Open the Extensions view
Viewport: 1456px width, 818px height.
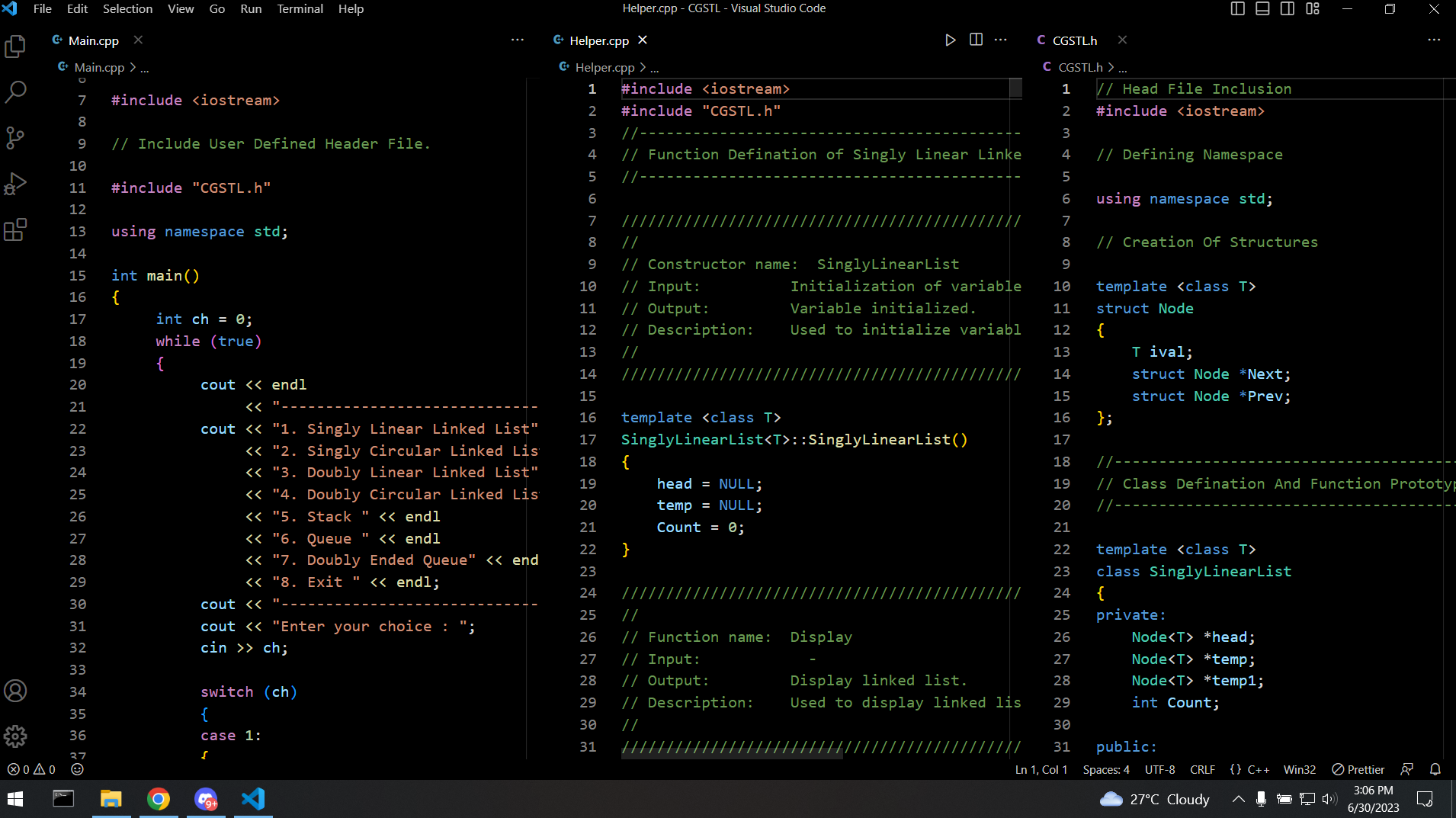(15, 229)
